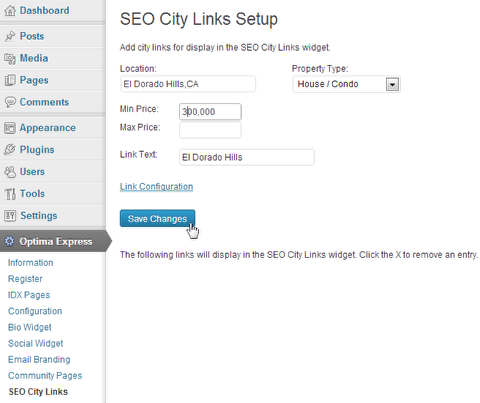Click the Optima Express gear icon

pos(10,241)
